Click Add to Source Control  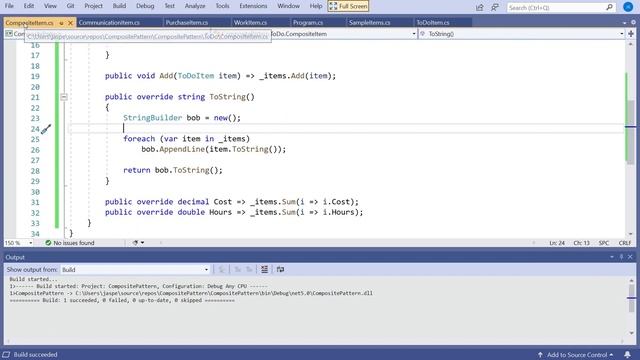[x=576, y=355]
